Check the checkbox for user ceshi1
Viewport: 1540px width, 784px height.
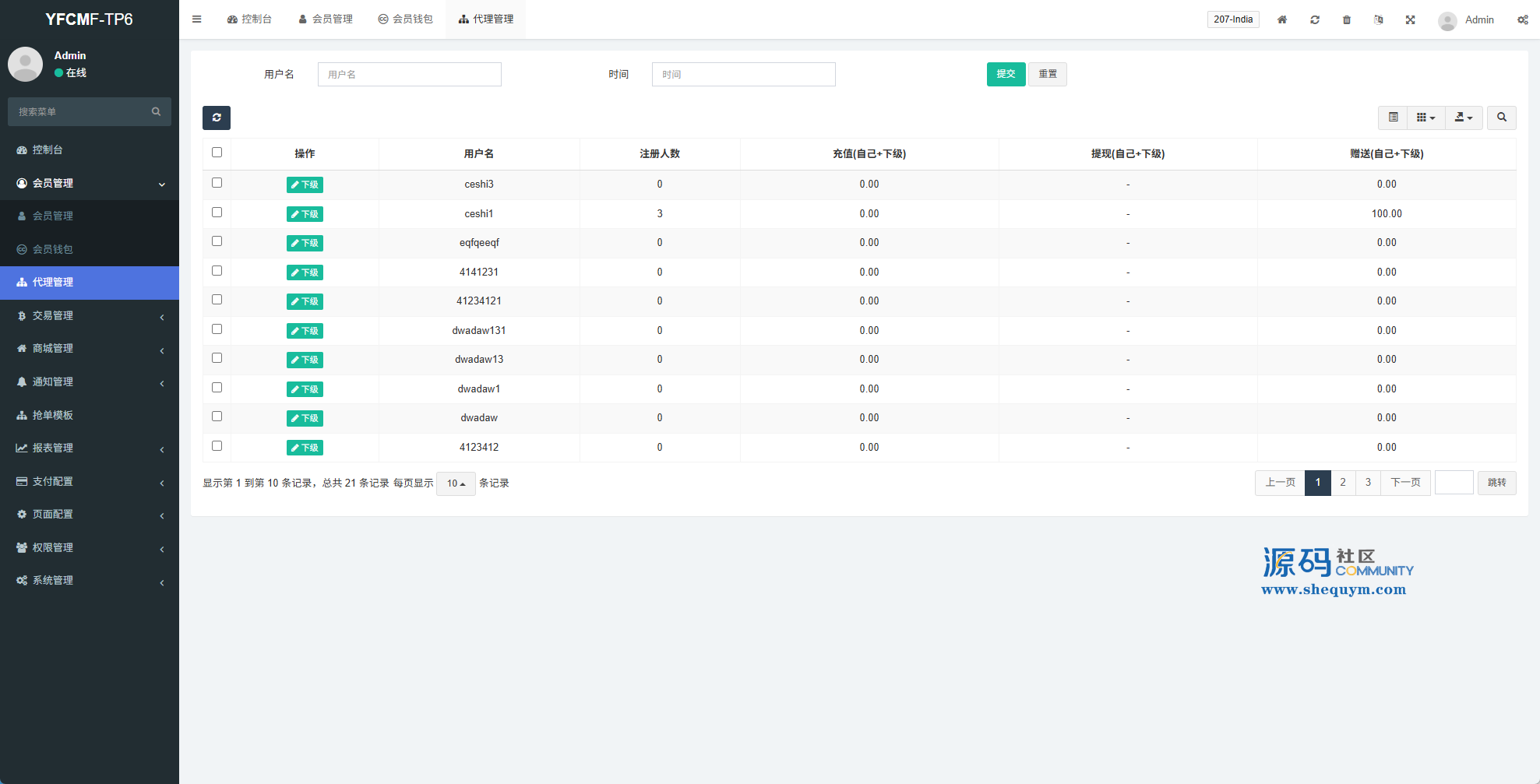coord(217,213)
